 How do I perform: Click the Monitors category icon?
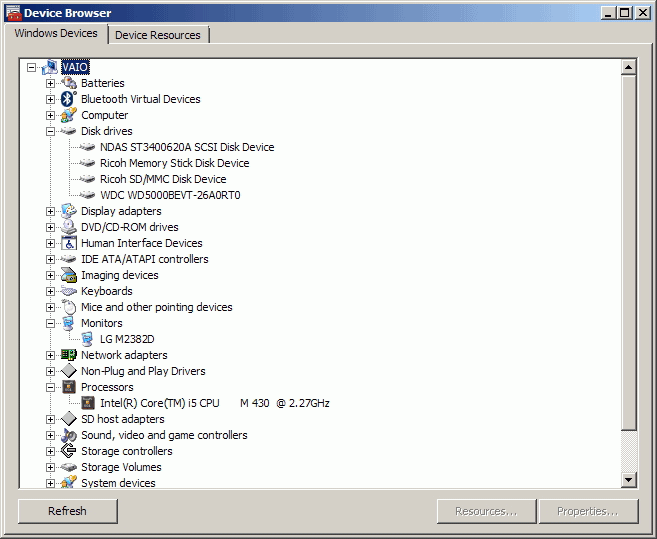(x=68, y=323)
